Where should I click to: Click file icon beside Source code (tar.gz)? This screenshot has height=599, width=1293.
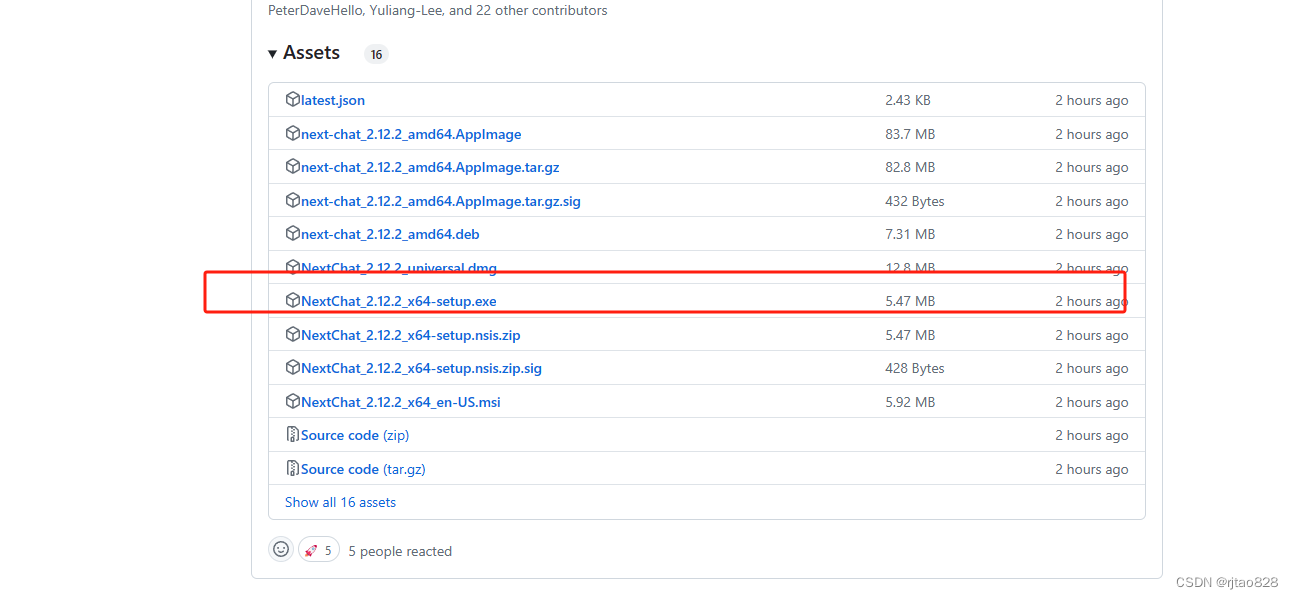pos(293,468)
